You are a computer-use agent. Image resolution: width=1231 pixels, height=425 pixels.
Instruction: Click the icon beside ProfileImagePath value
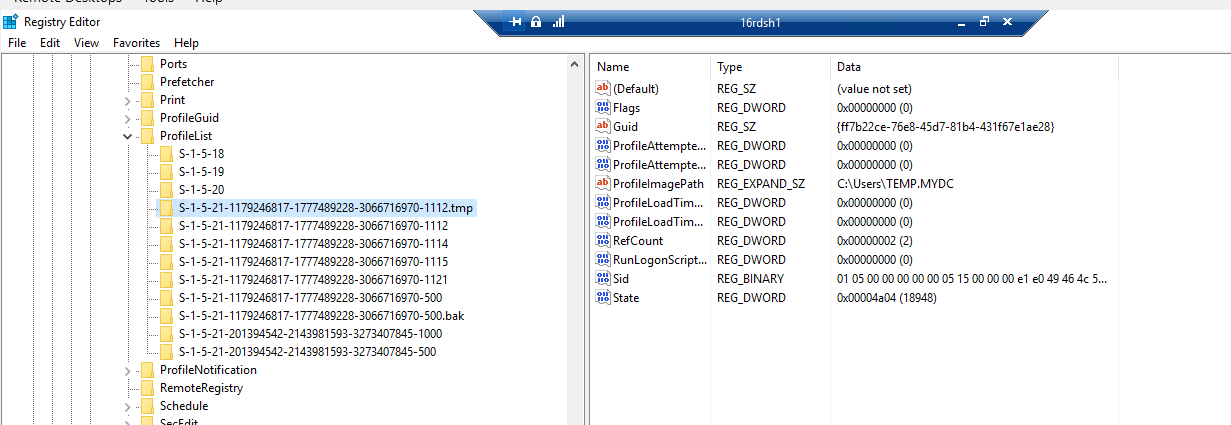click(x=603, y=184)
